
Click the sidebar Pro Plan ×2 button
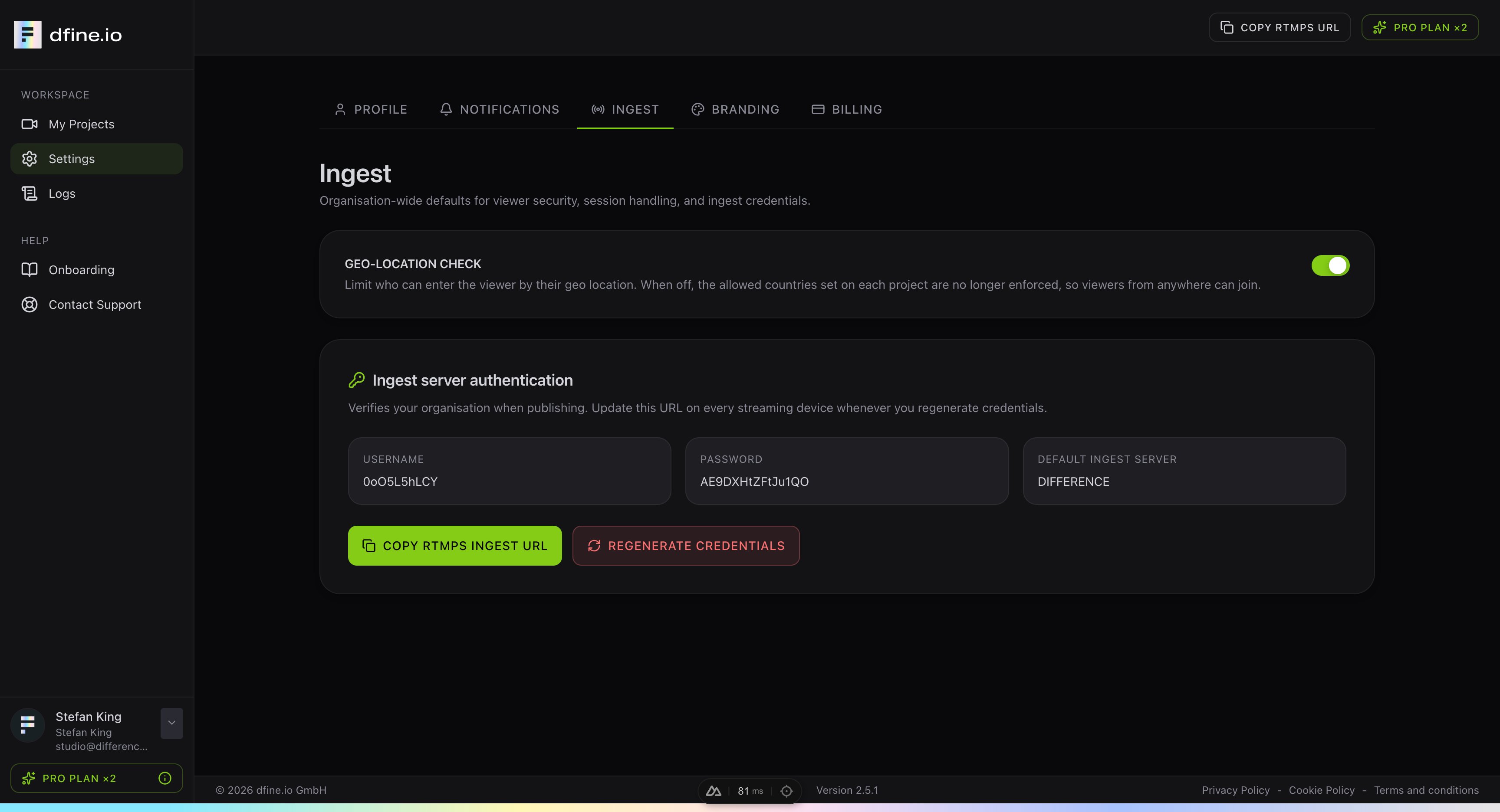tap(97, 778)
